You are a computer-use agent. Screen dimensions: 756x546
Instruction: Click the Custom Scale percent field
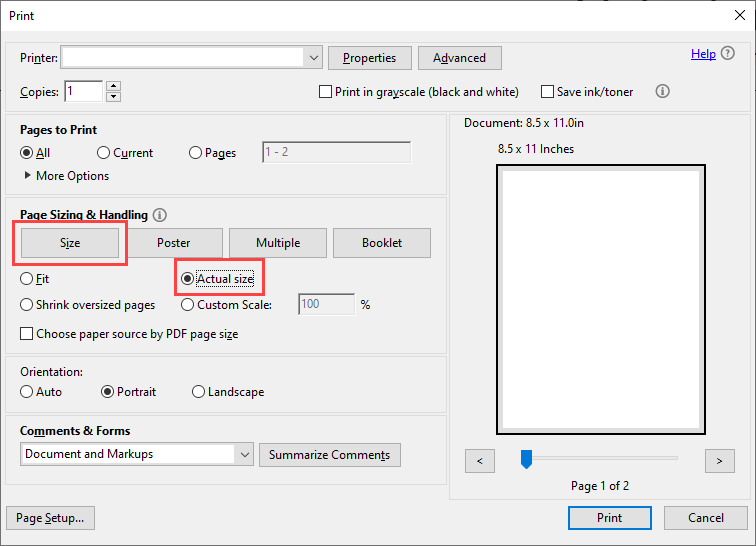[326, 304]
